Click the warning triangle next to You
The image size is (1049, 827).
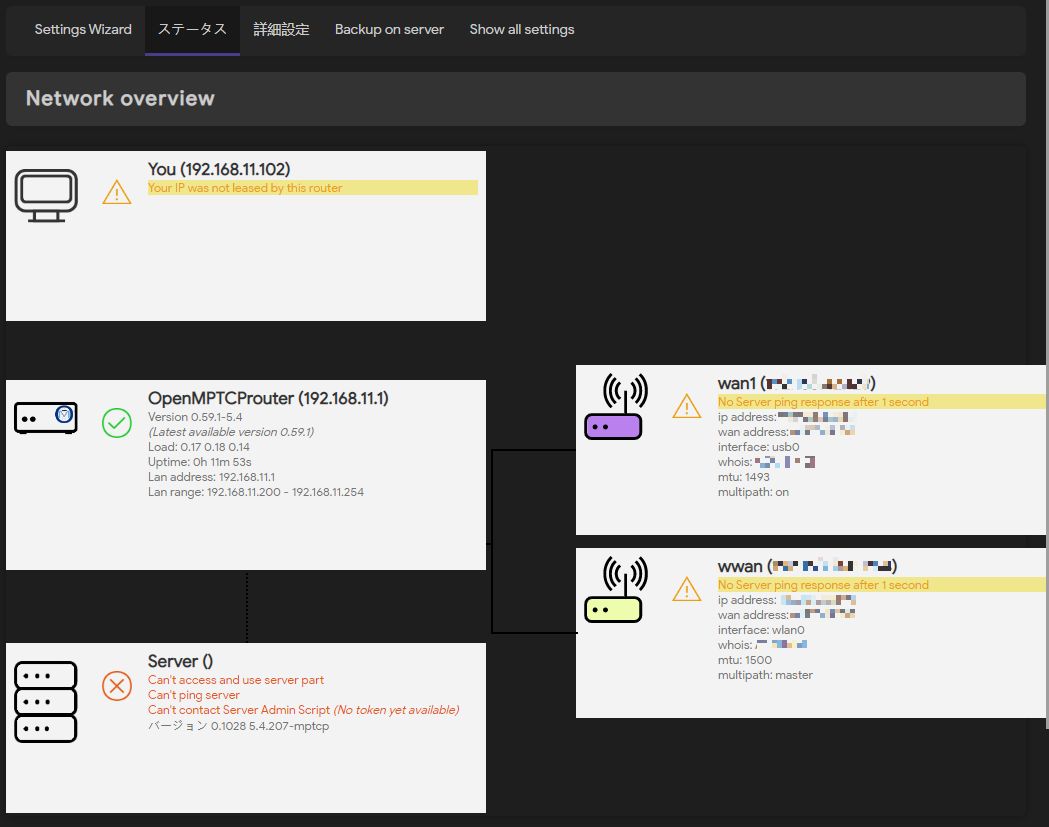[116, 192]
